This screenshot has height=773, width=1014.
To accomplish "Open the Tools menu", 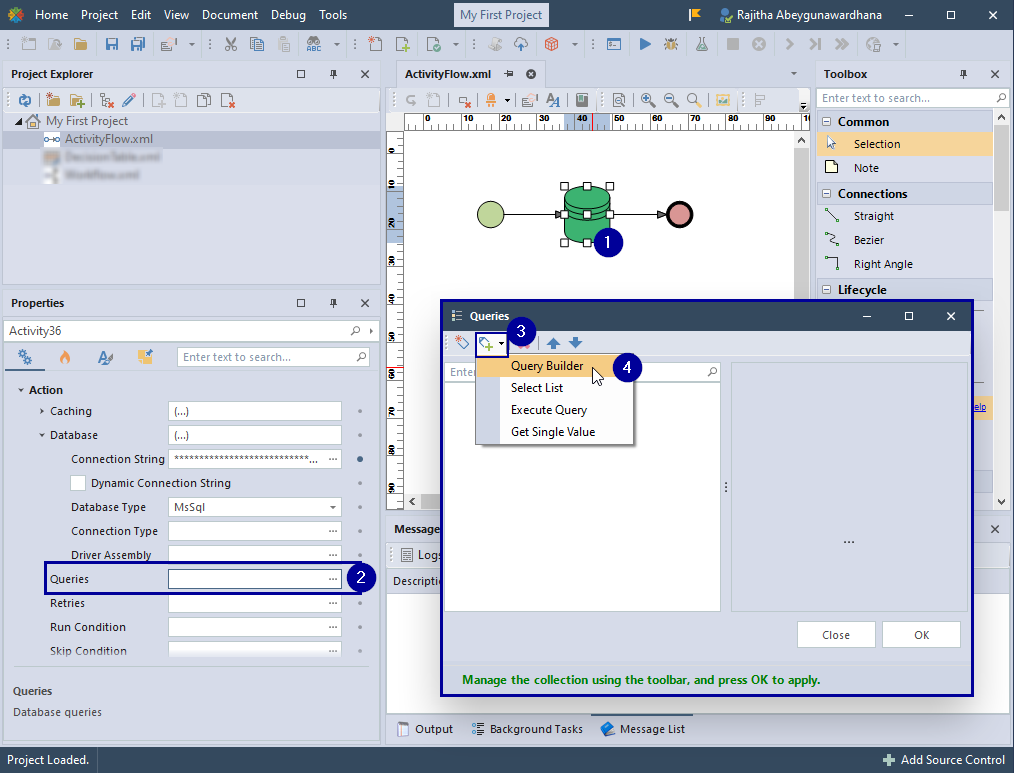I will tap(333, 14).
